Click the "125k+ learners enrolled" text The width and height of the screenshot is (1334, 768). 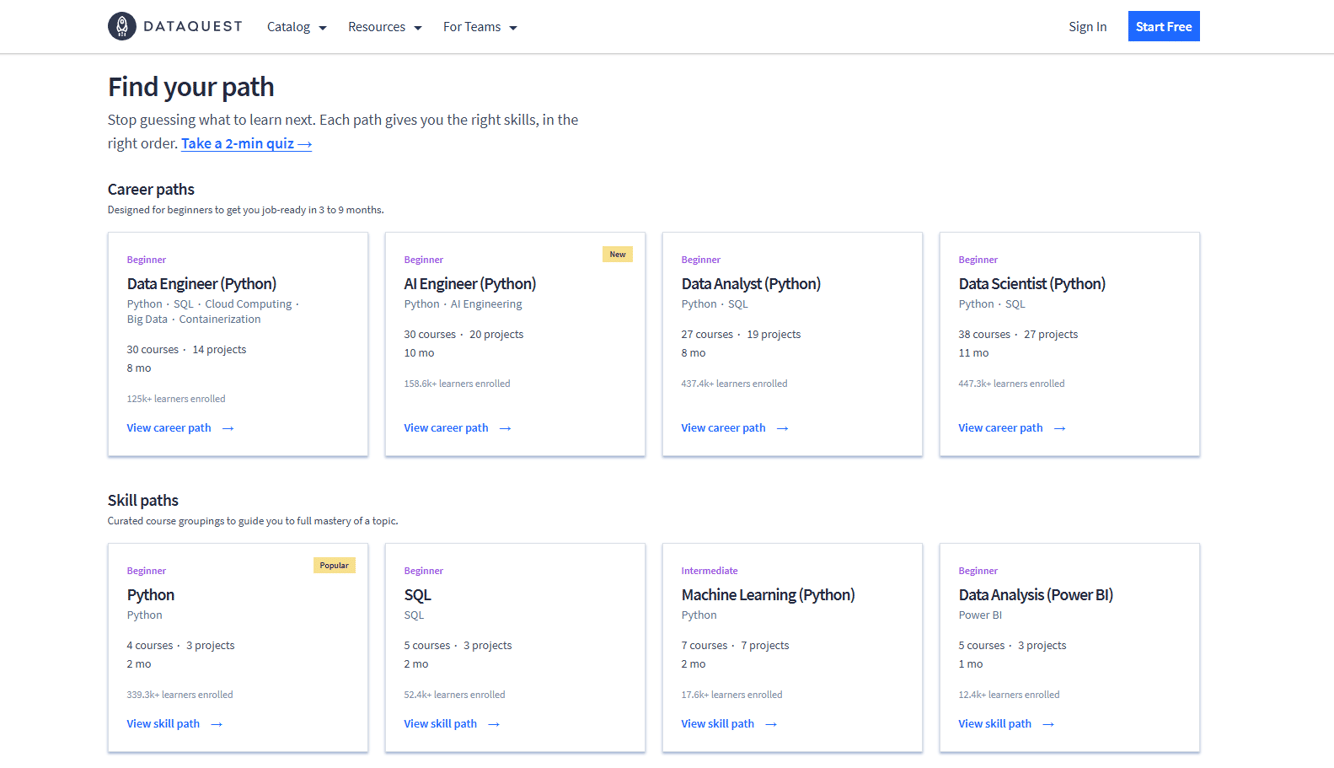click(176, 398)
